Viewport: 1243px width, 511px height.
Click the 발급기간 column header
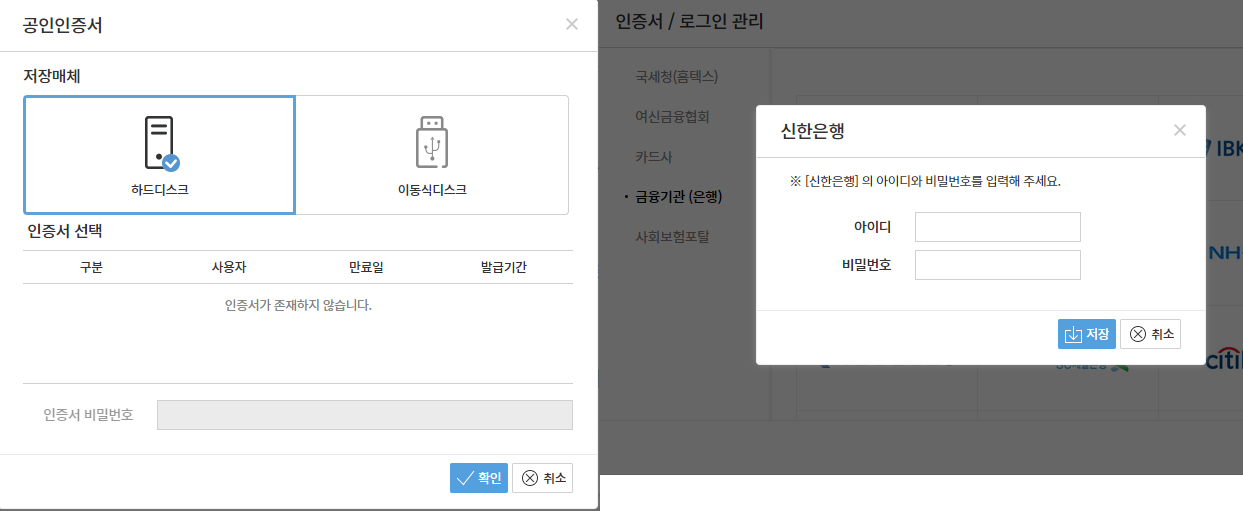504,267
